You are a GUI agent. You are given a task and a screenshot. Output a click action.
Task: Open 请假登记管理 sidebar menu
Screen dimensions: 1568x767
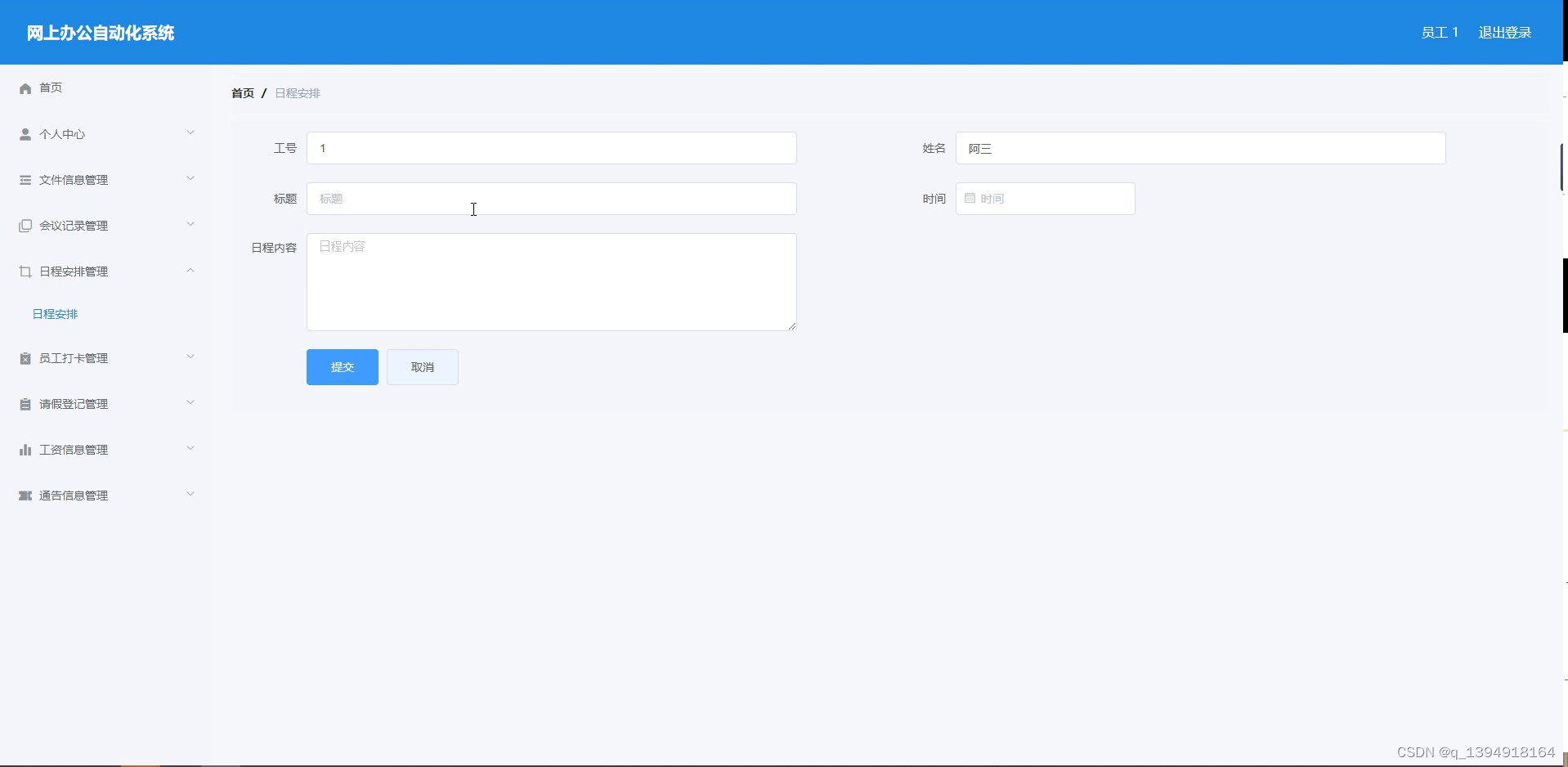click(x=106, y=404)
